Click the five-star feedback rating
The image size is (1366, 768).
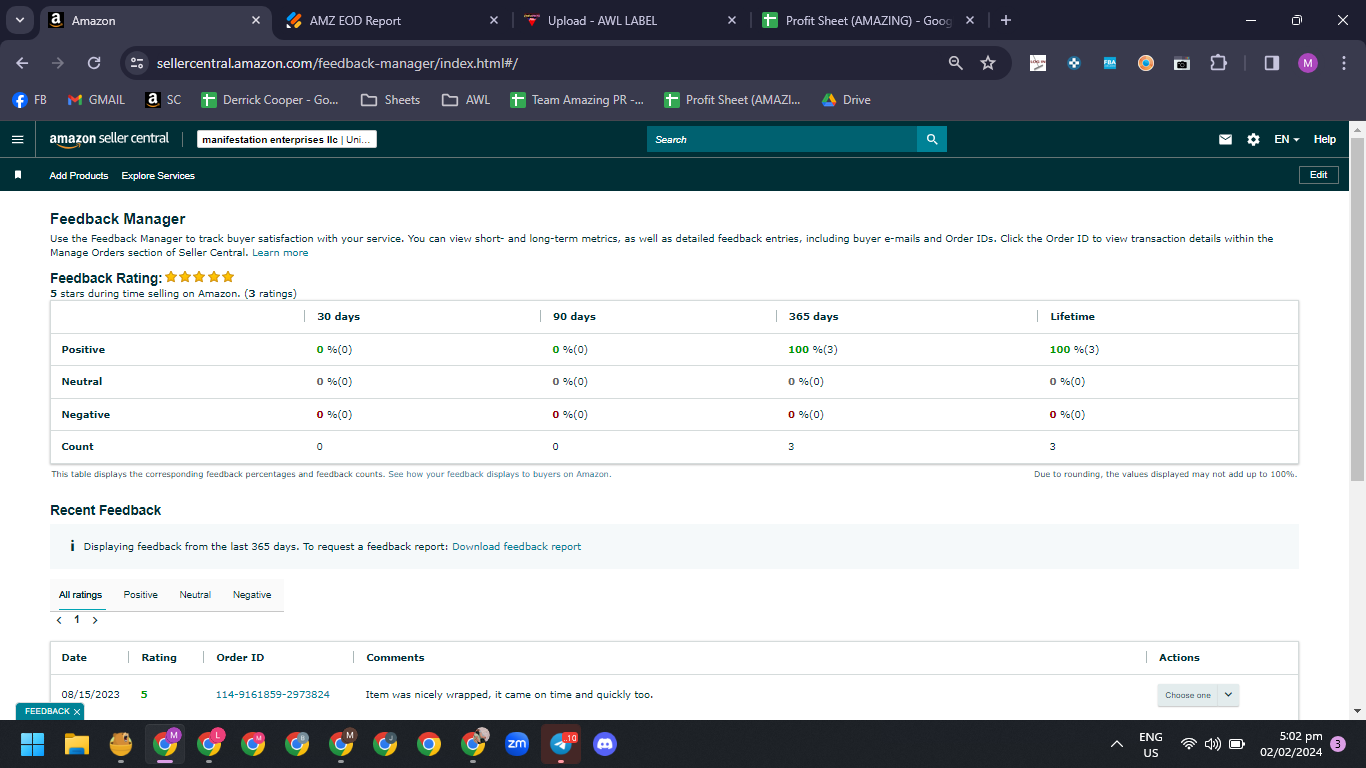[x=200, y=277]
